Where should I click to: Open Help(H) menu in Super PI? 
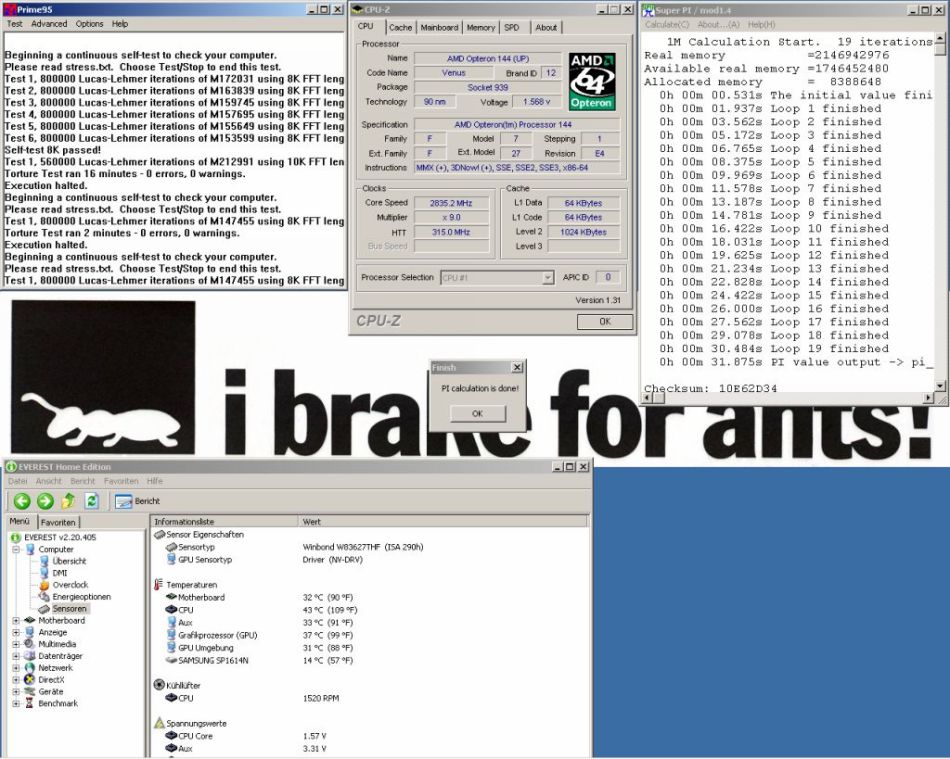coord(761,24)
